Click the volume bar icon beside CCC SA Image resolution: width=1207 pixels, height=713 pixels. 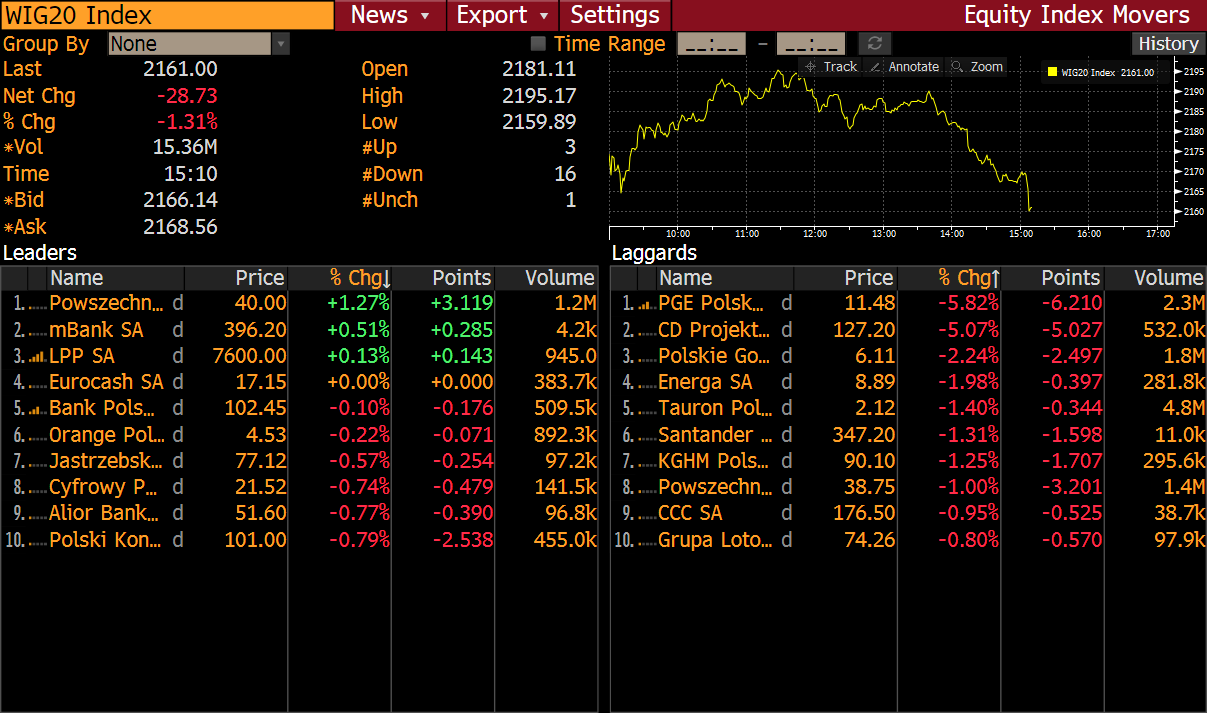pos(647,514)
